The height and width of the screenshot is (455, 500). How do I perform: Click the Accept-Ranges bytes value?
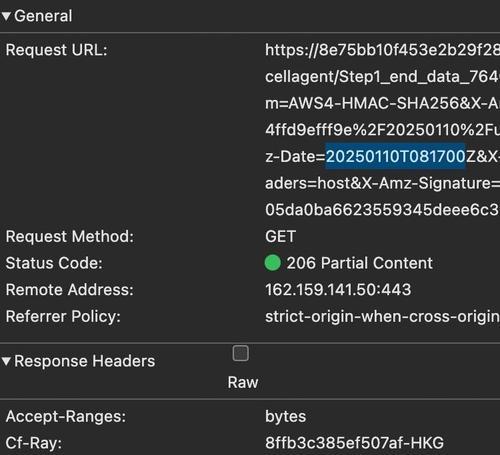[285, 416]
